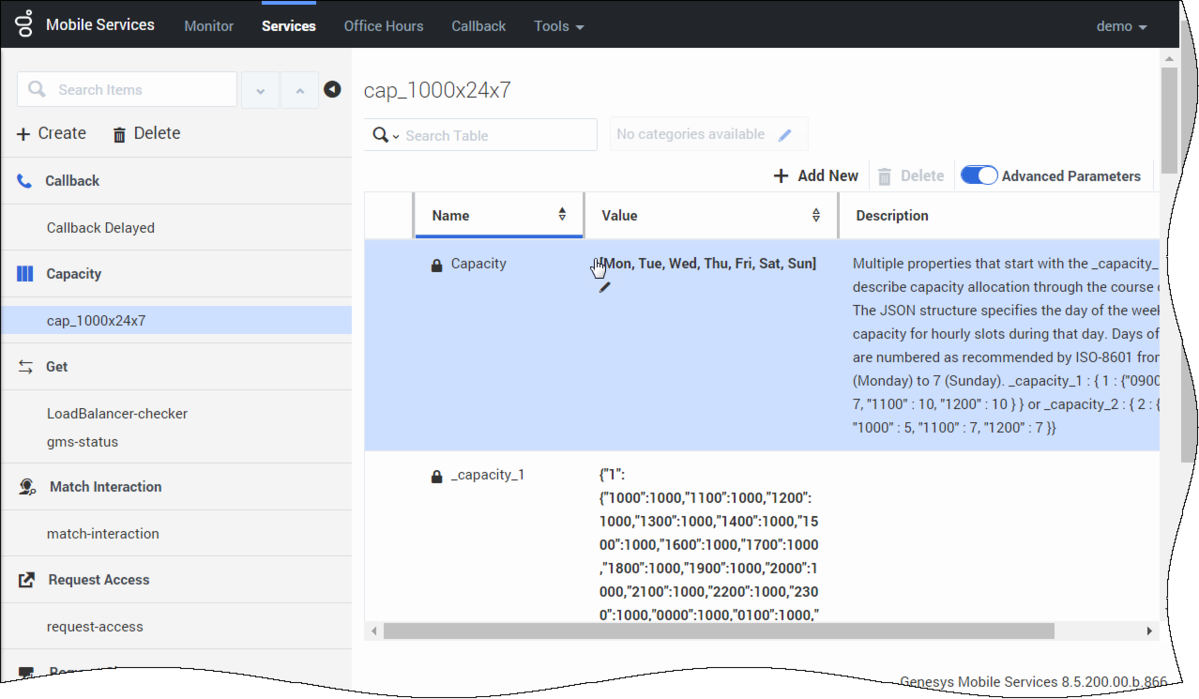Collapse the sidebar with the arrow icon
The height and width of the screenshot is (699, 1199).
click(332, 89)
